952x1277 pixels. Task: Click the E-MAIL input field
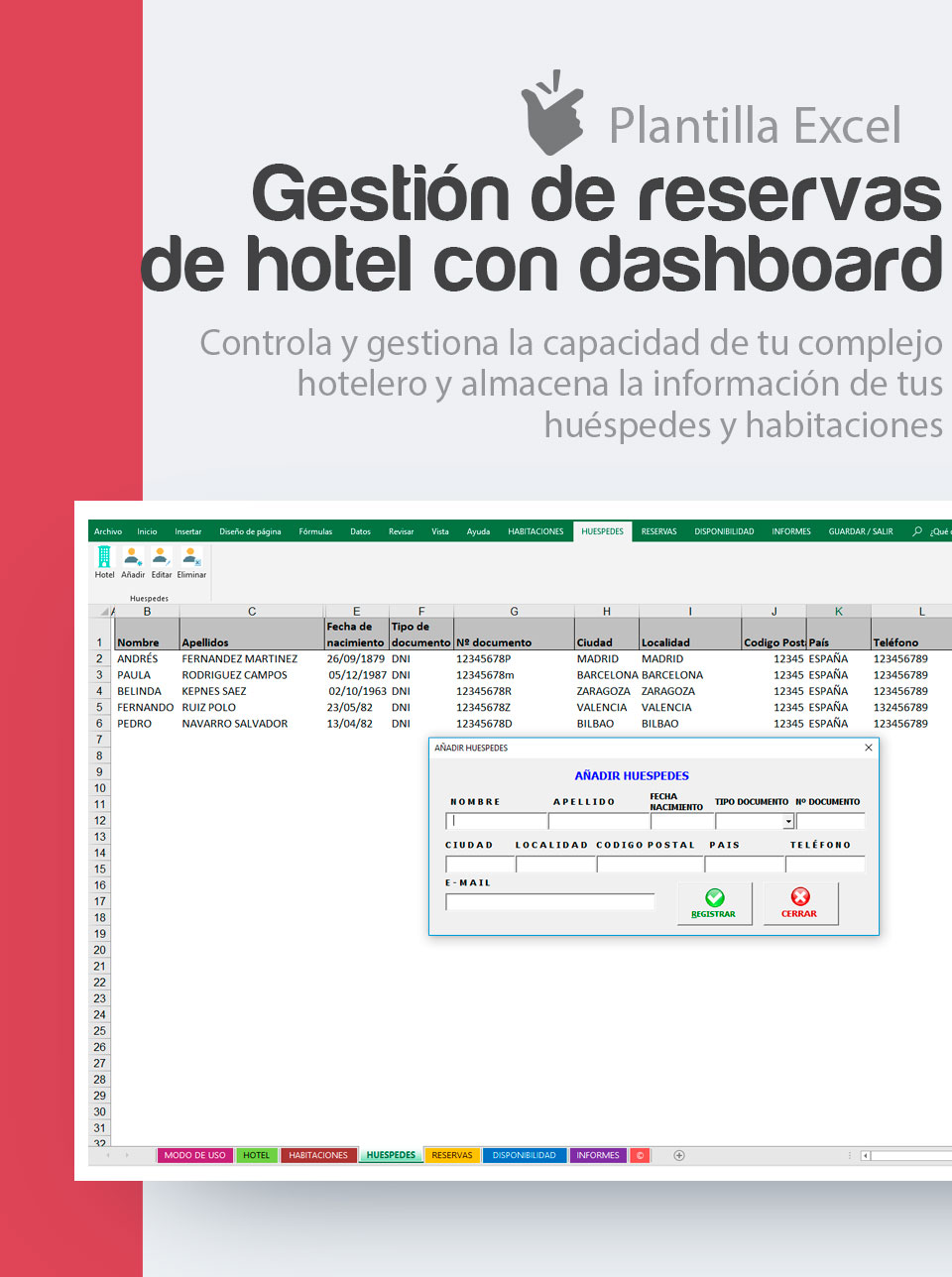550,902
